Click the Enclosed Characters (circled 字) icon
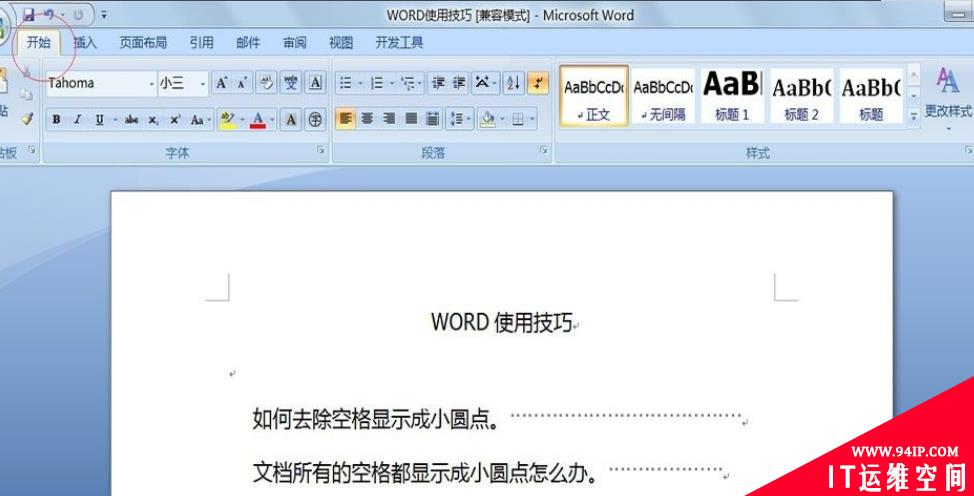The image size is (974, 496). [316, 119]
